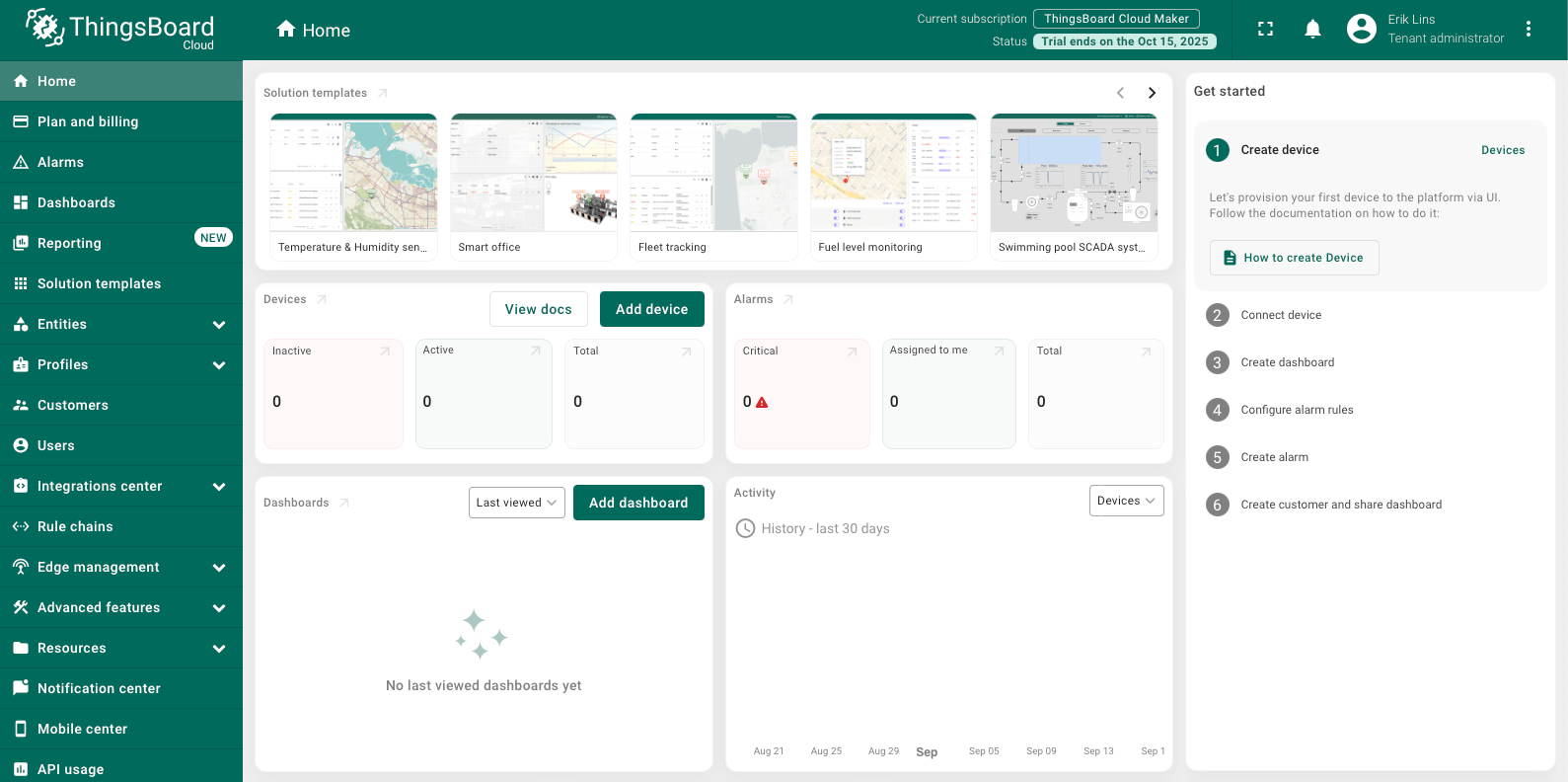
Task: Open the Fleet tracking template thumbnail
Action: tap(713, 174)
